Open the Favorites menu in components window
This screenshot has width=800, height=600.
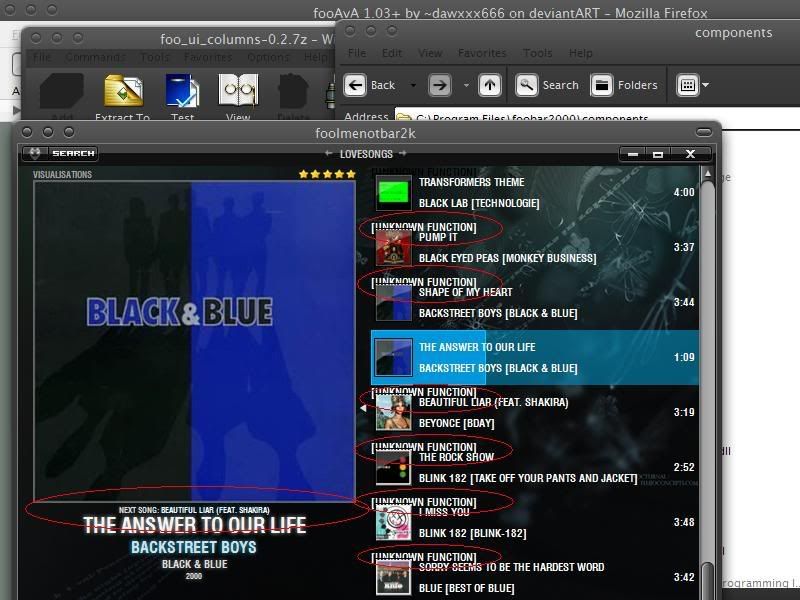tap(482, 53)
